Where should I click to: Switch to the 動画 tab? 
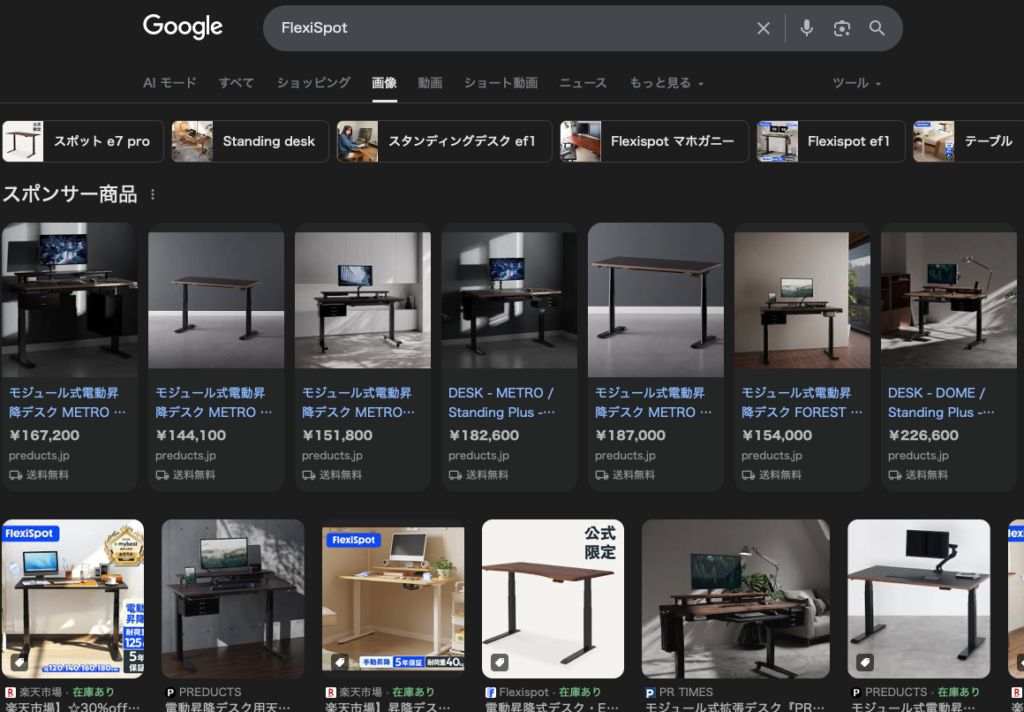pos(430,83)
